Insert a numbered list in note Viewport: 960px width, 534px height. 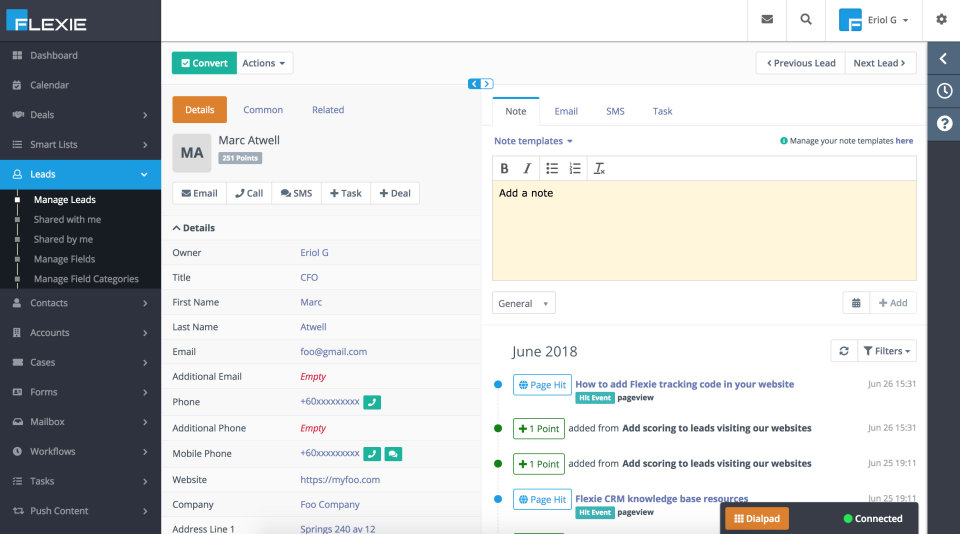pyautogui.click(x=574, y=168)
